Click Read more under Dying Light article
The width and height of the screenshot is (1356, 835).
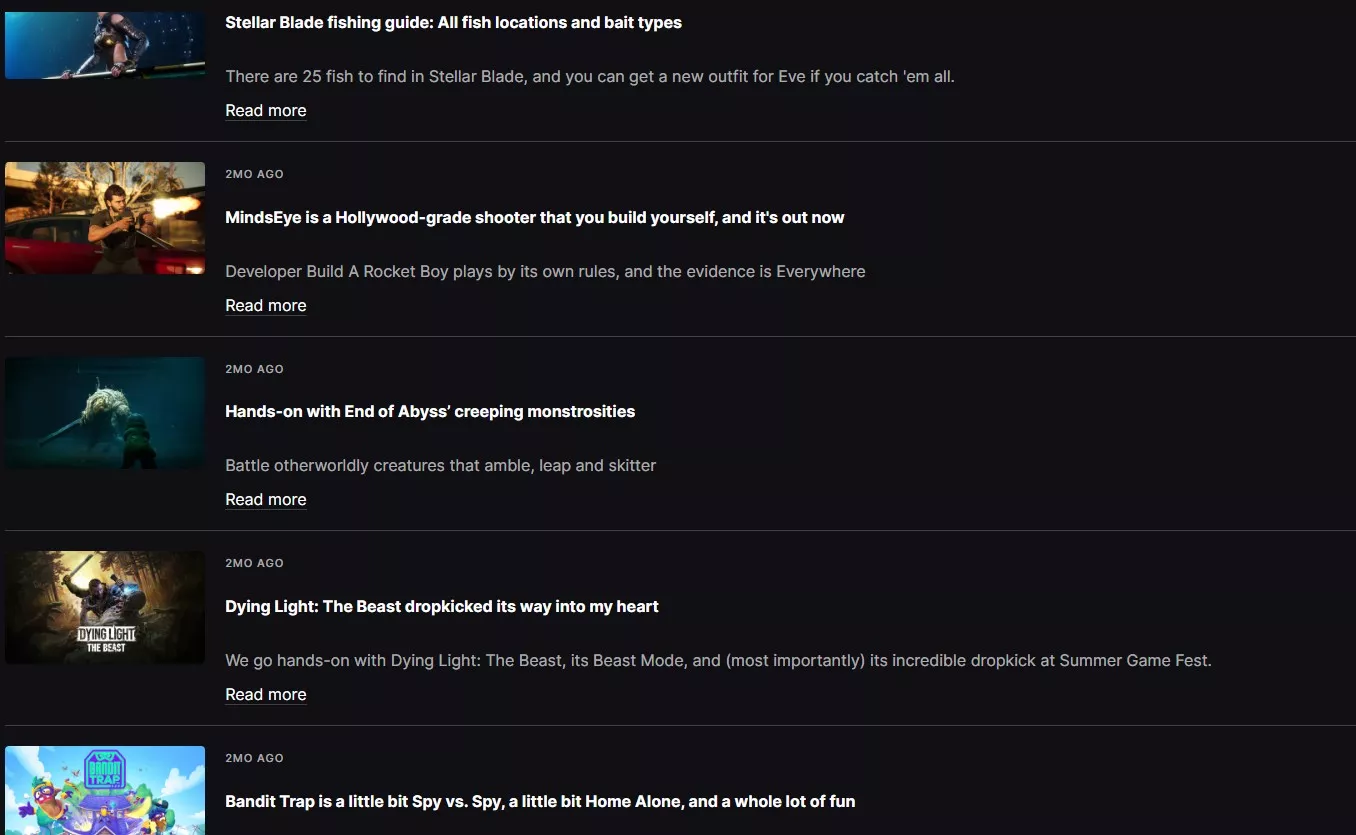(266, 694)
